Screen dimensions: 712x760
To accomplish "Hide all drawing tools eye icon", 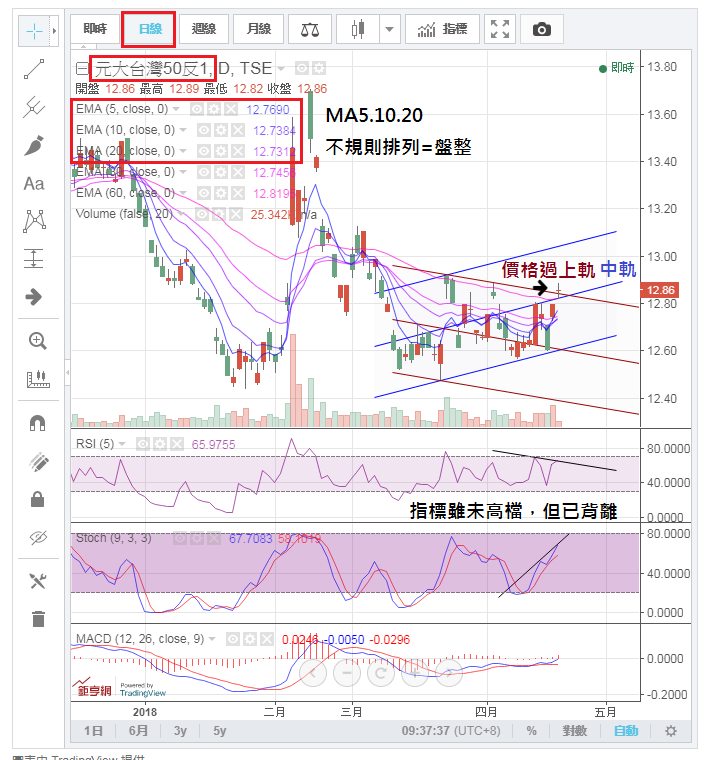I will point(38,537).
